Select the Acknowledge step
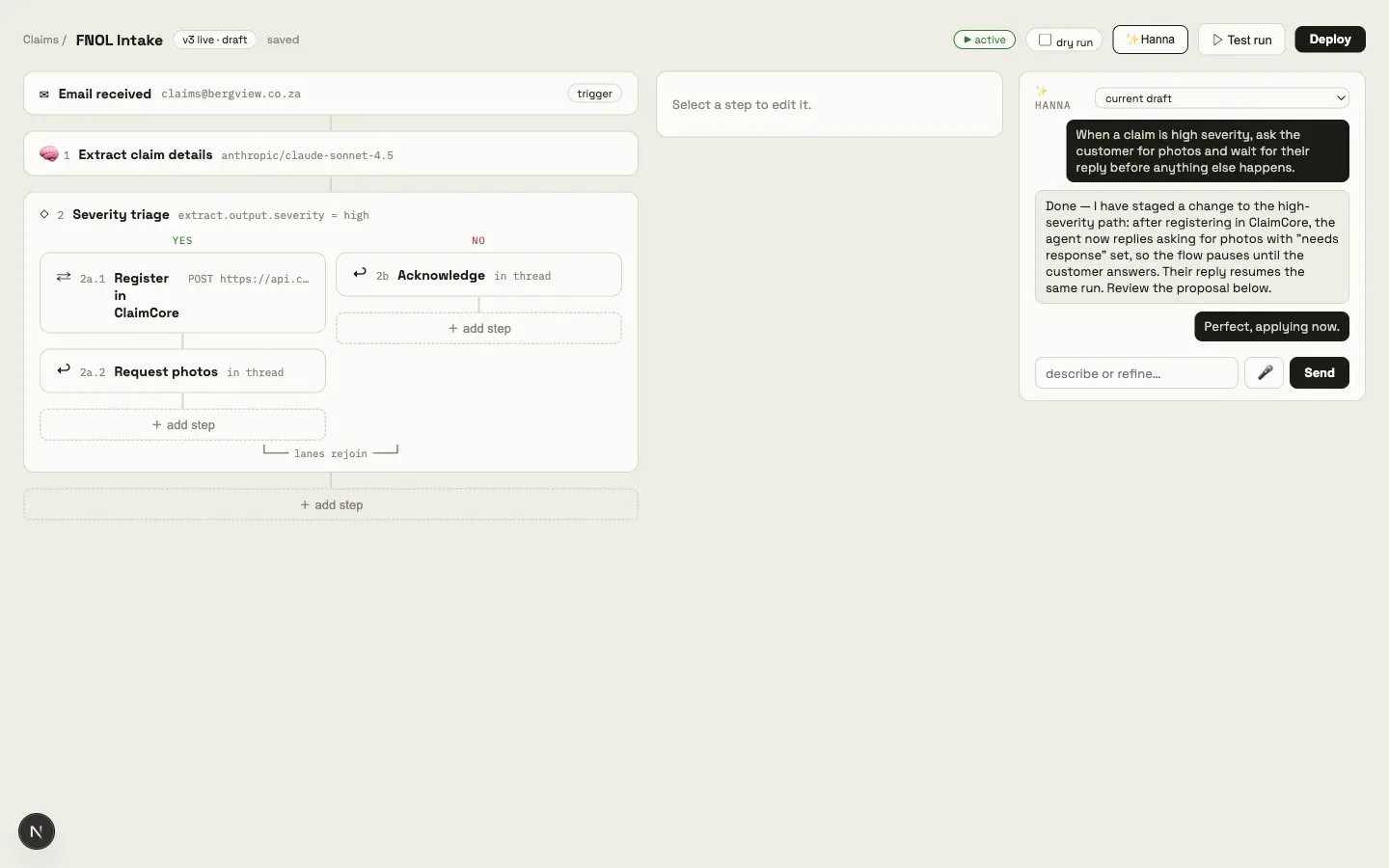This screenshot has width=1389, height=868. pyautogui.click(x=478, y=275)
